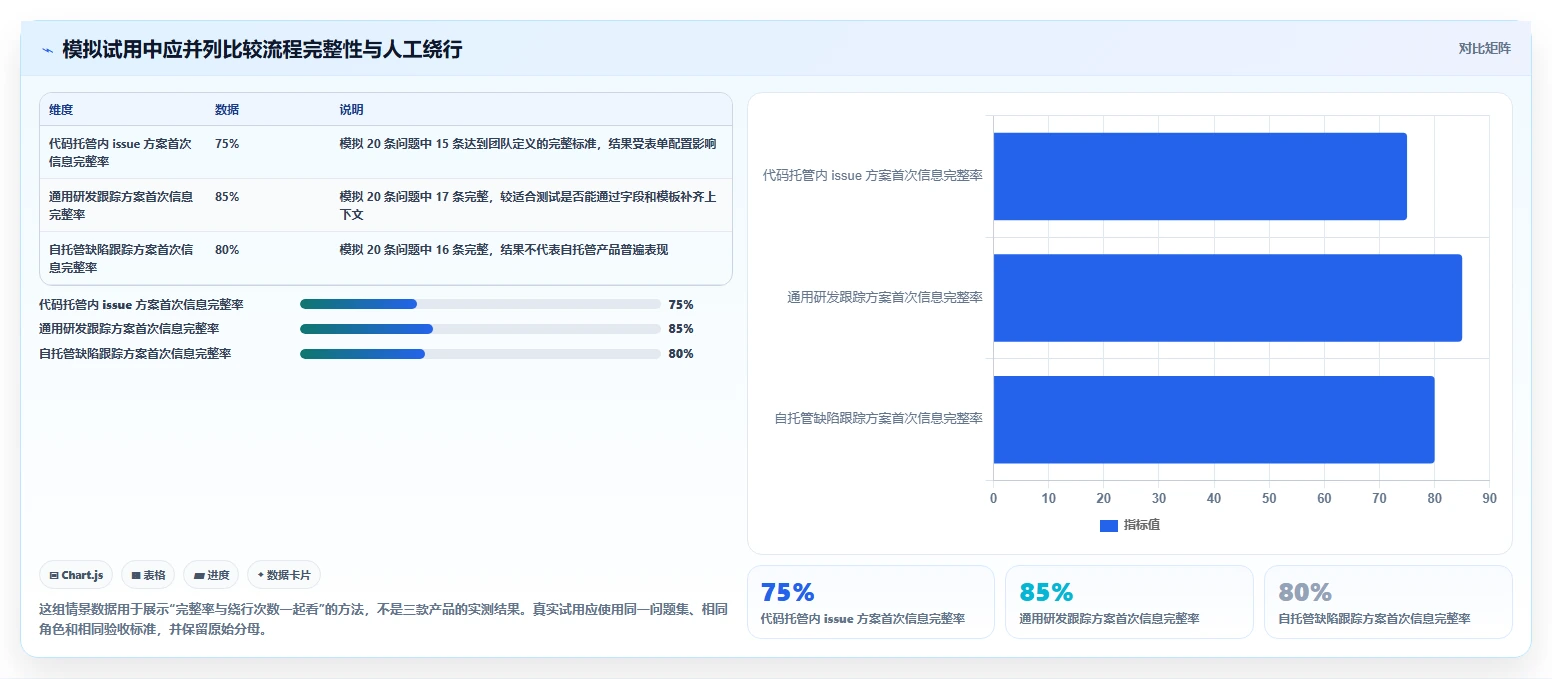Viewport: 1552px width, 679px height.
Task: Click the page title 模拟试用中应并列比较流程完整性与人工绕行
Action: click(262, 49)
